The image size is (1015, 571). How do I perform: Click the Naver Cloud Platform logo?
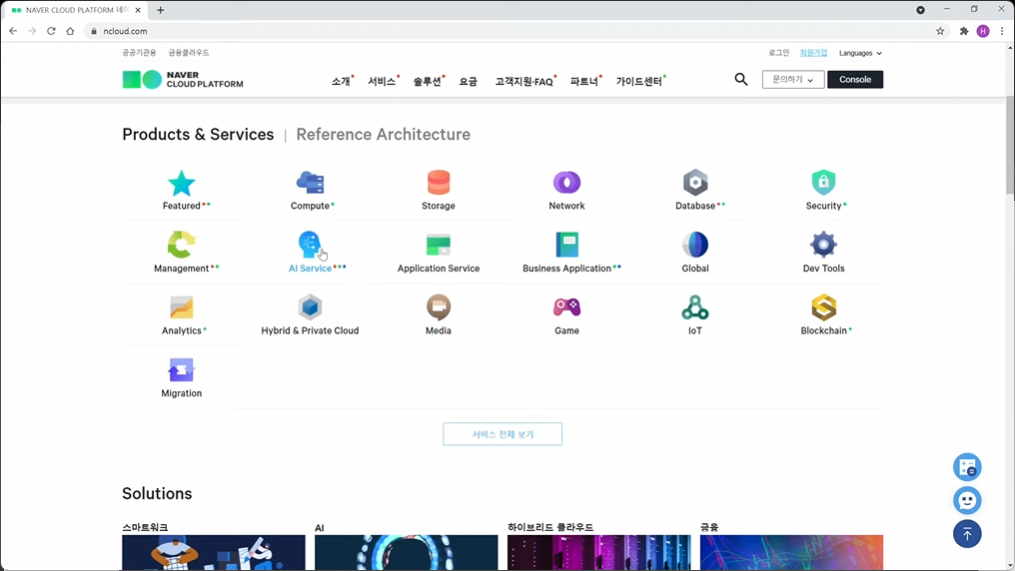(183, 80)
